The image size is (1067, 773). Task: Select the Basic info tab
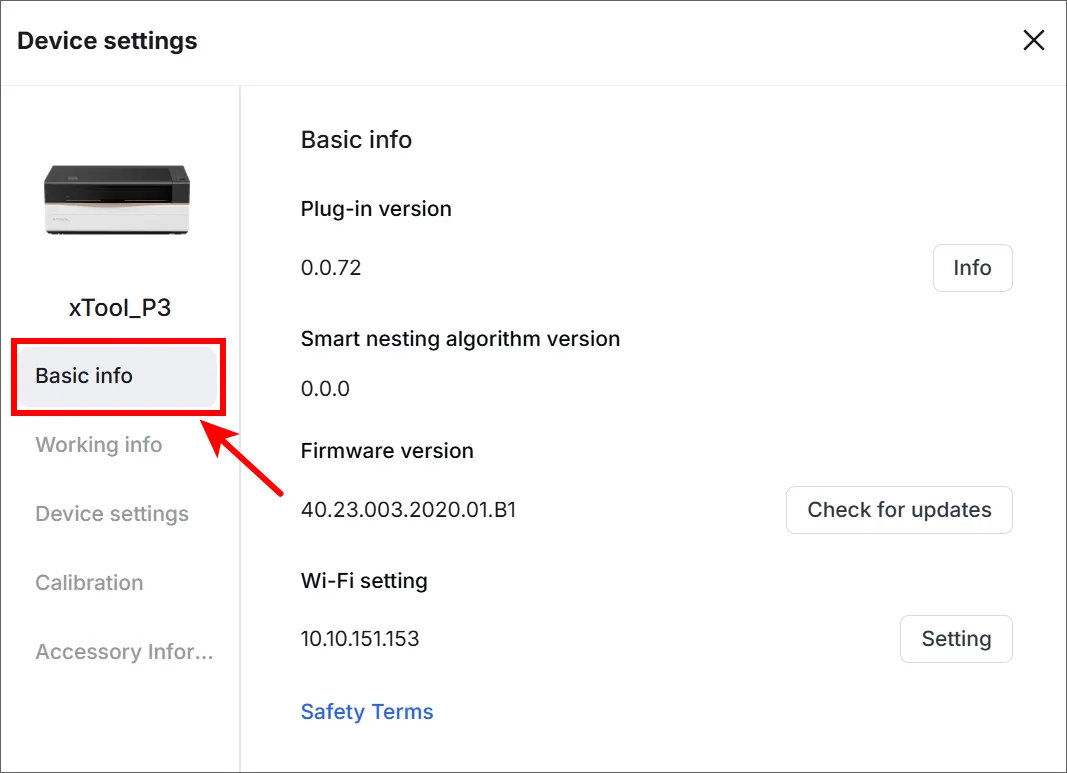pyautogui.click(x=118, y=376)
